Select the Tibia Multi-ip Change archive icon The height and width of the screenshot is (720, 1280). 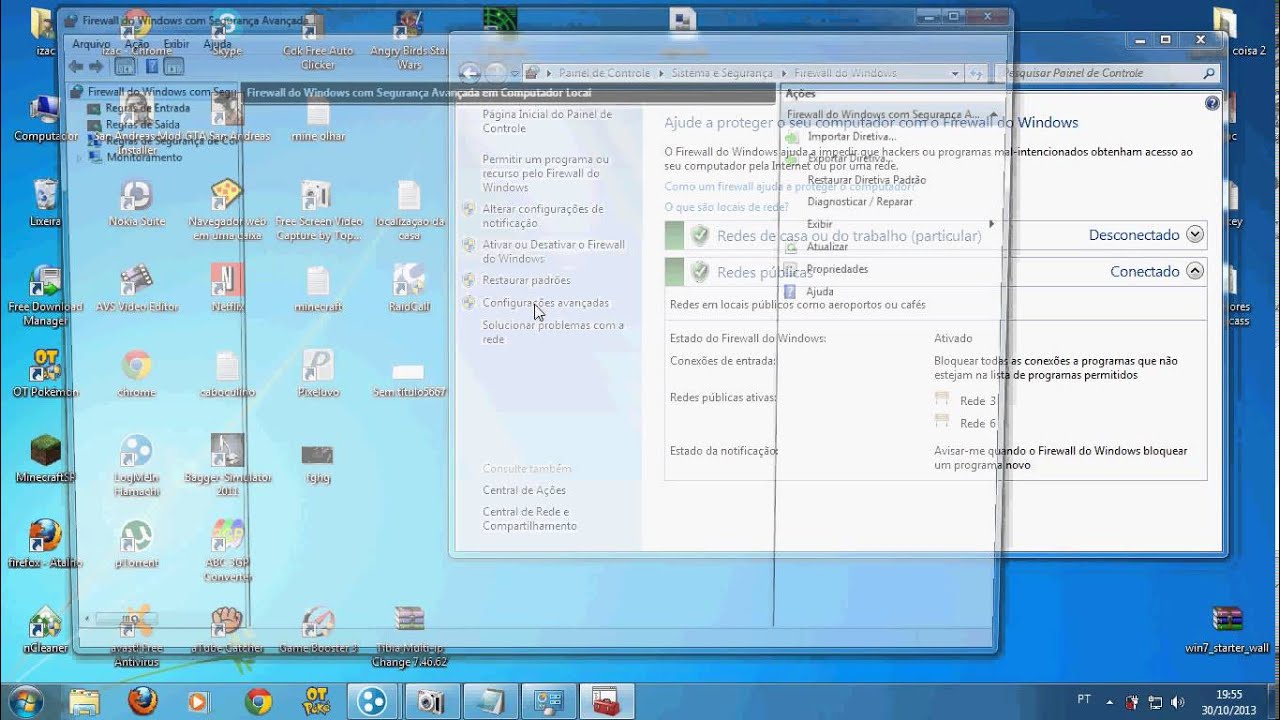409,636
